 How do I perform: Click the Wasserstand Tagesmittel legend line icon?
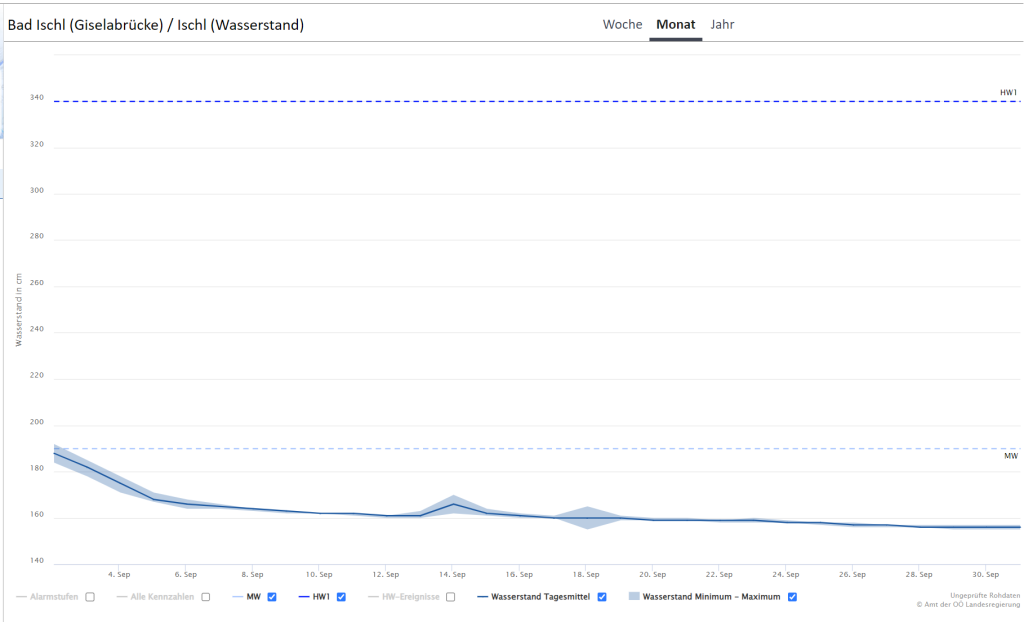[483, 597]
